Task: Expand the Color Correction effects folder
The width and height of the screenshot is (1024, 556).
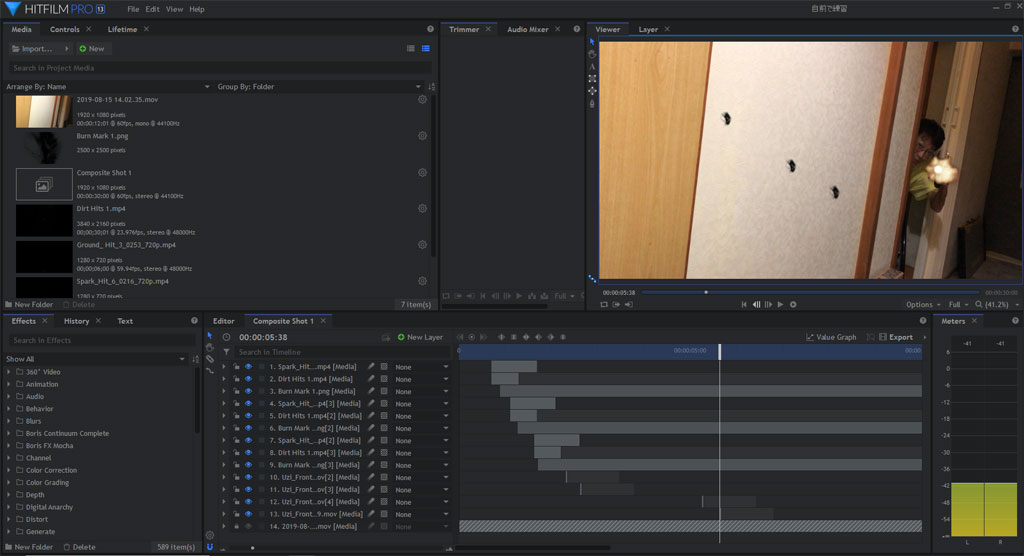Action: click(9, 470)
